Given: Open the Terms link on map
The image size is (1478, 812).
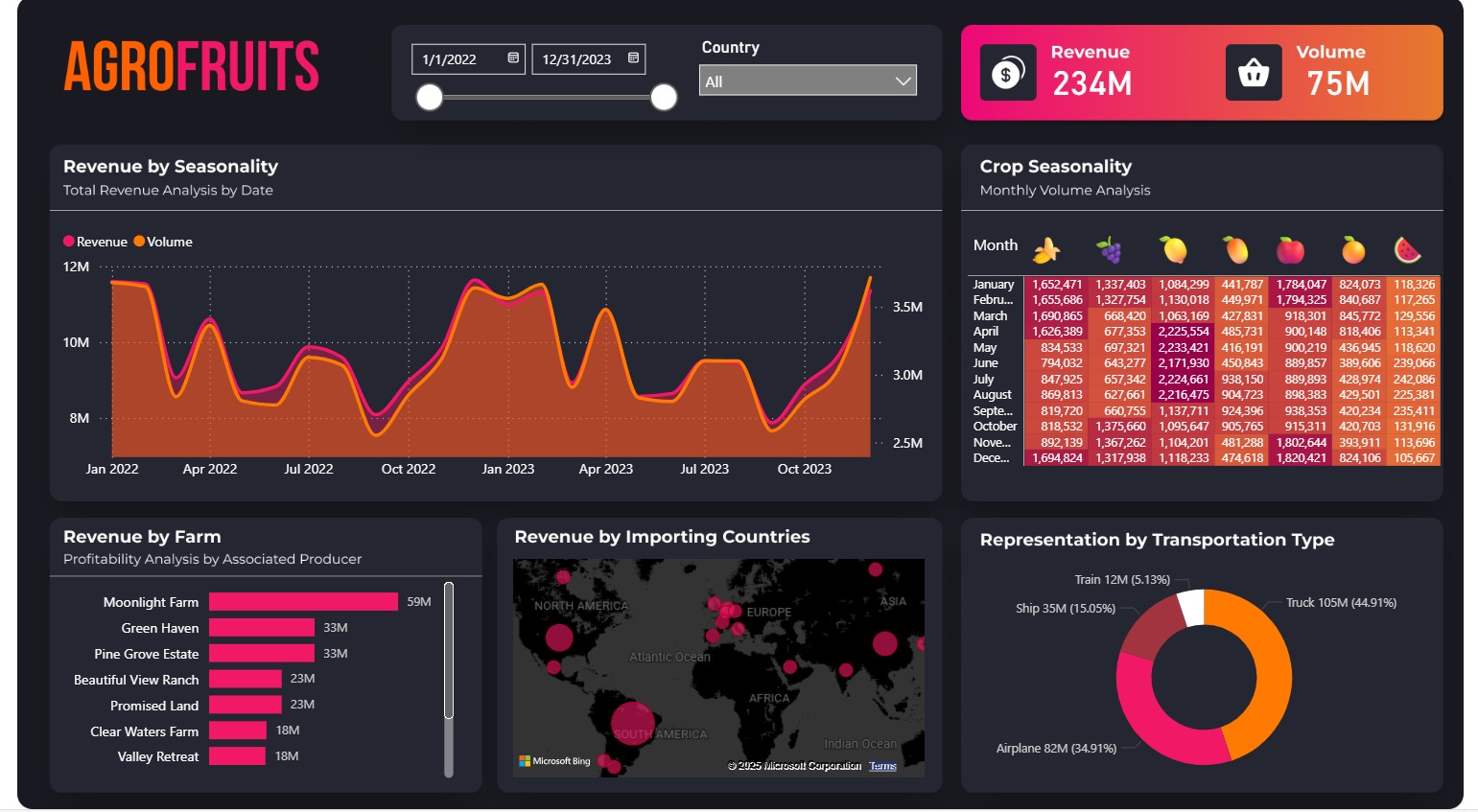Looking at the screenshot, I should coord(882,766).
